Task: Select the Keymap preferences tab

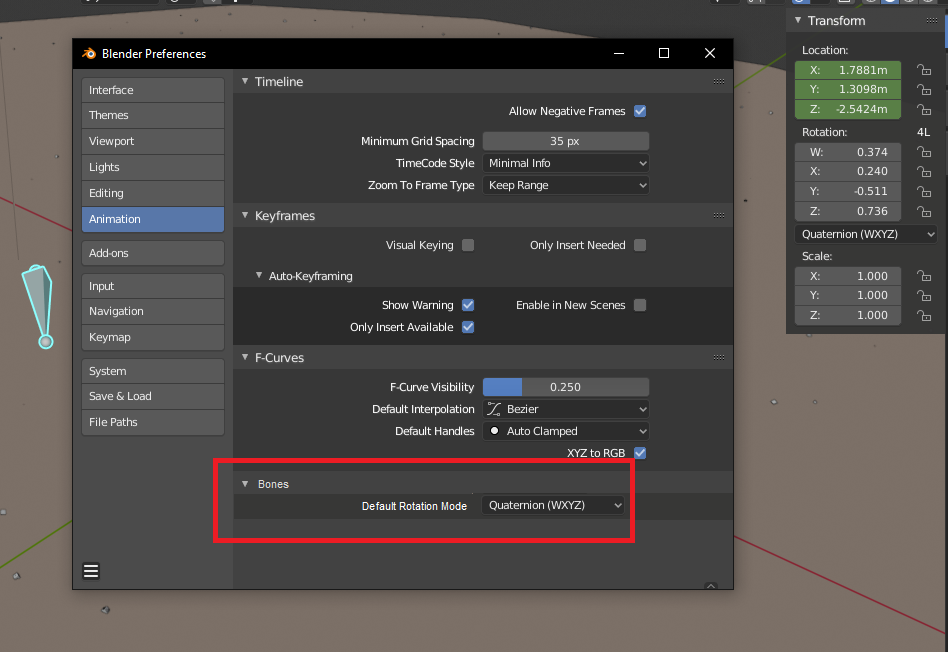Action: click(153, 337)
